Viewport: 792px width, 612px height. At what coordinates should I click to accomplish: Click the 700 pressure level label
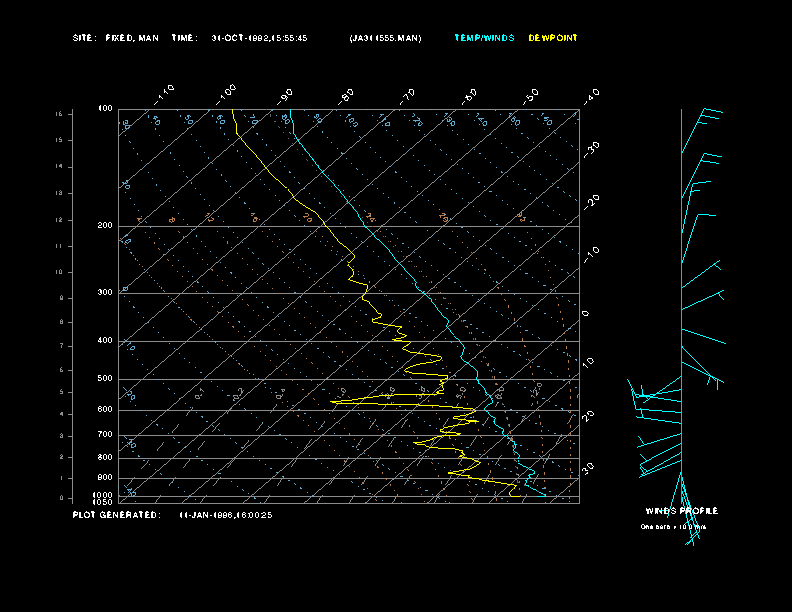coord(105,434)
